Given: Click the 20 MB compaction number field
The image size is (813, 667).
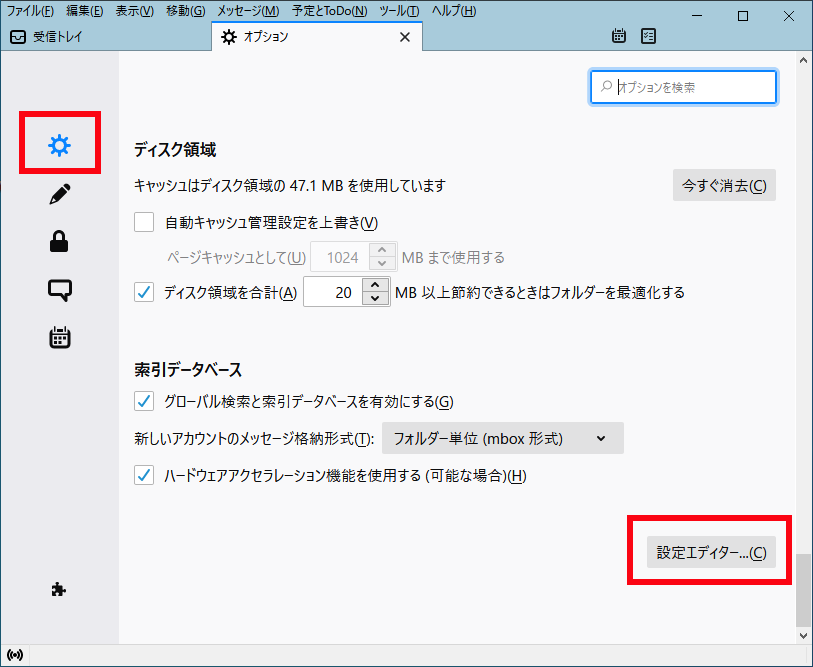Looking at the screenshot, I should click(333, 292).
